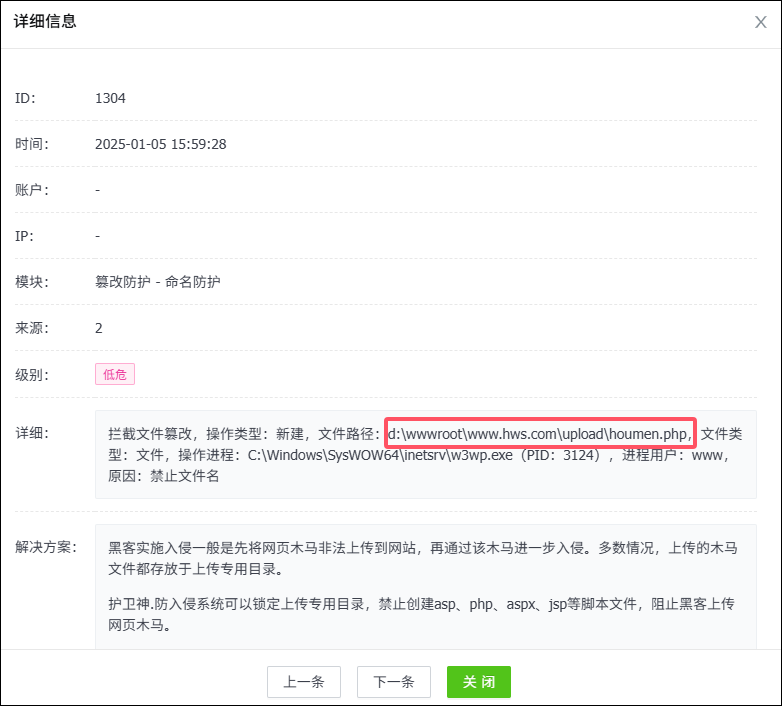Click the IP label
The image size is (782, 706).
[x=24, y=236]
